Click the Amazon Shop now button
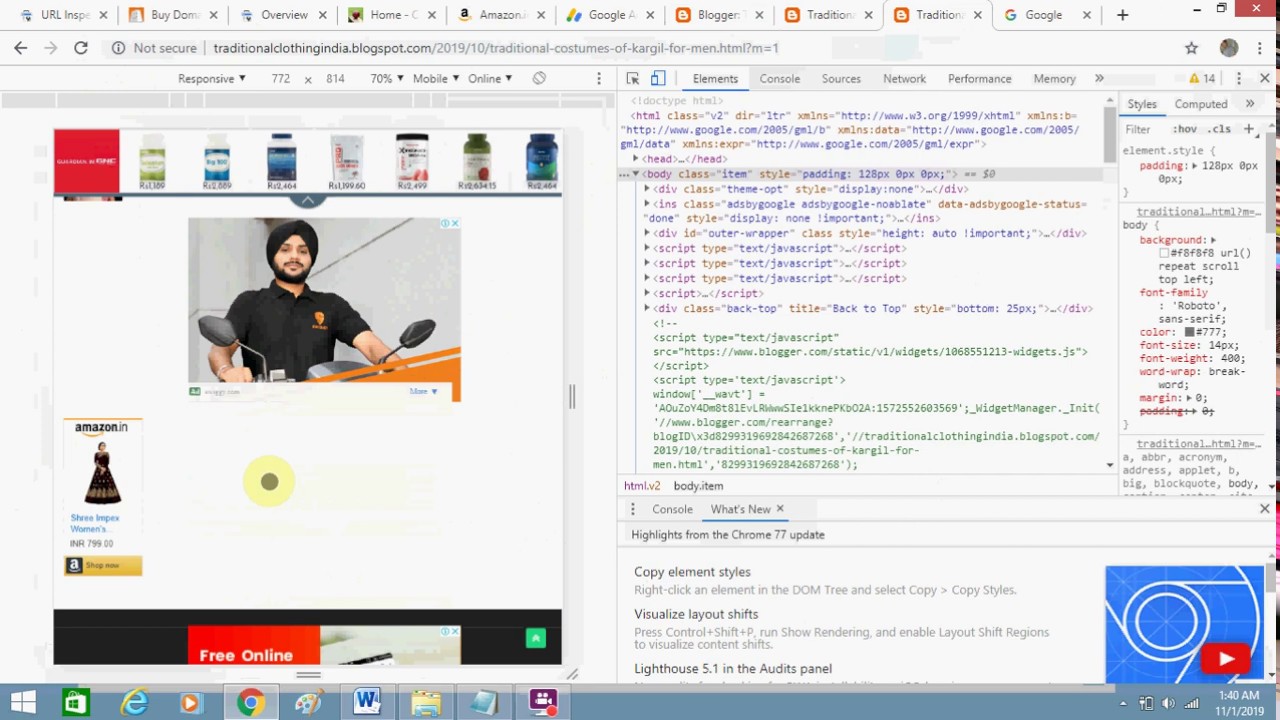This screenshot has width=1280, height=720. (x=103, y=566)
